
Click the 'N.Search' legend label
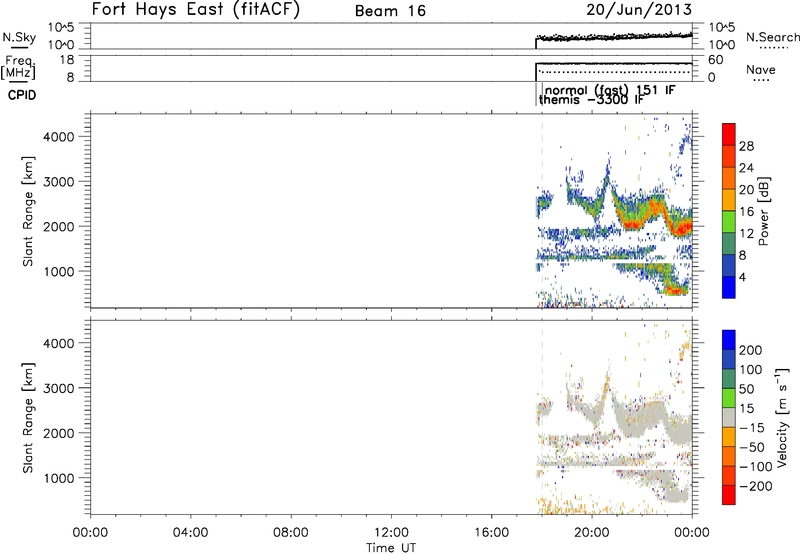point(772,37)
